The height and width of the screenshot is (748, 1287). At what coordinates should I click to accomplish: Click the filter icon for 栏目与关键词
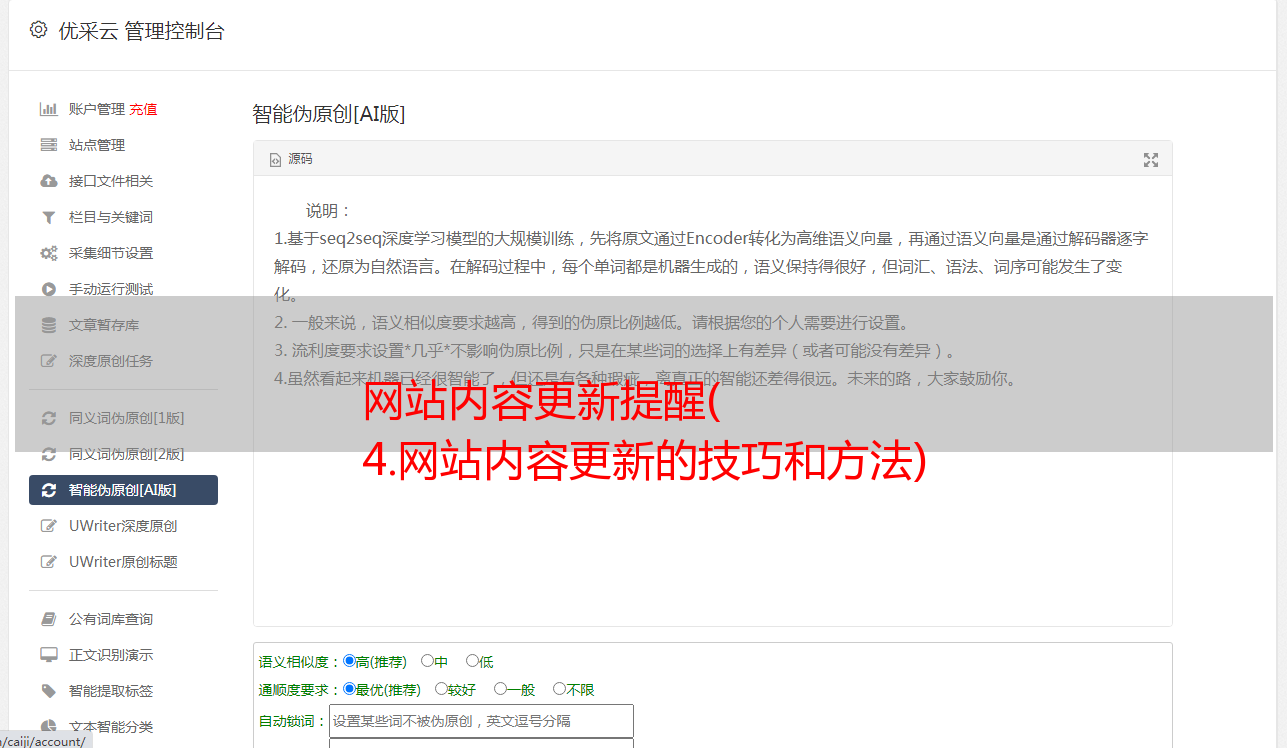[48, 217]
